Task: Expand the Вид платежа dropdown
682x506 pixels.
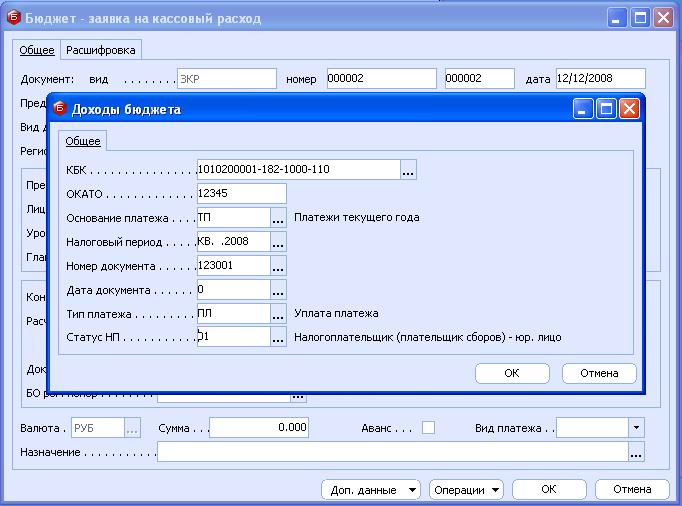Action: click(636, 428)
